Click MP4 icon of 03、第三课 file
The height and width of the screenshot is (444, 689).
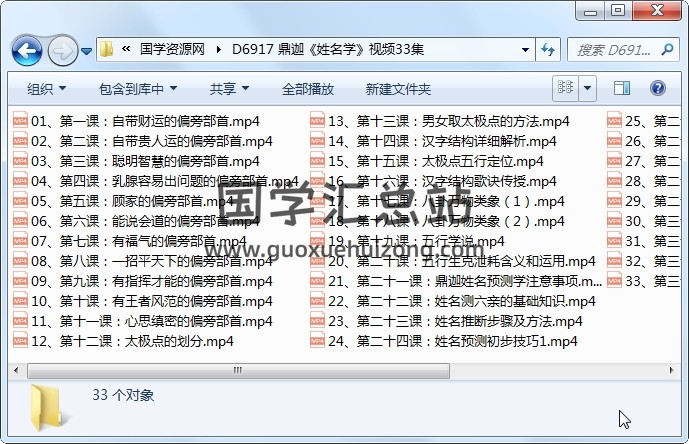click(20, 160)
